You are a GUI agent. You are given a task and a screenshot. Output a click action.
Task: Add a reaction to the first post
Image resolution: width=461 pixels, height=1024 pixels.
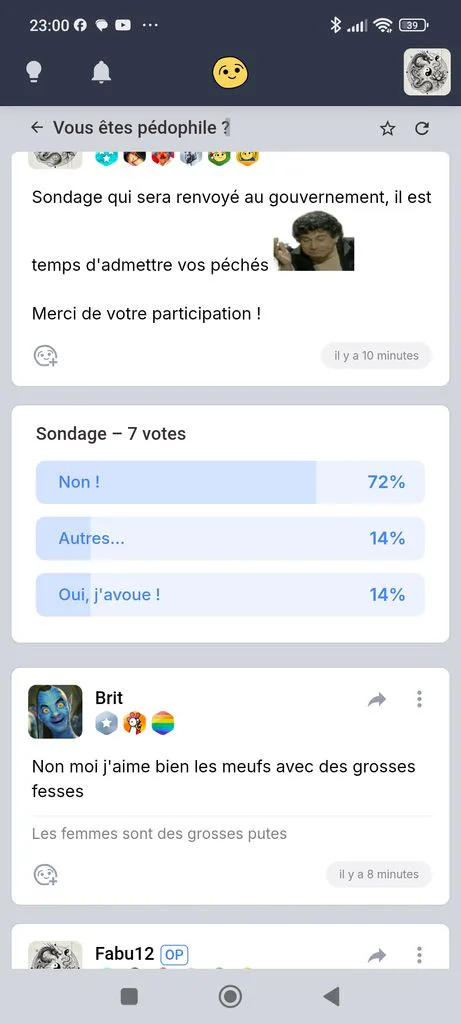click(46, 356)
